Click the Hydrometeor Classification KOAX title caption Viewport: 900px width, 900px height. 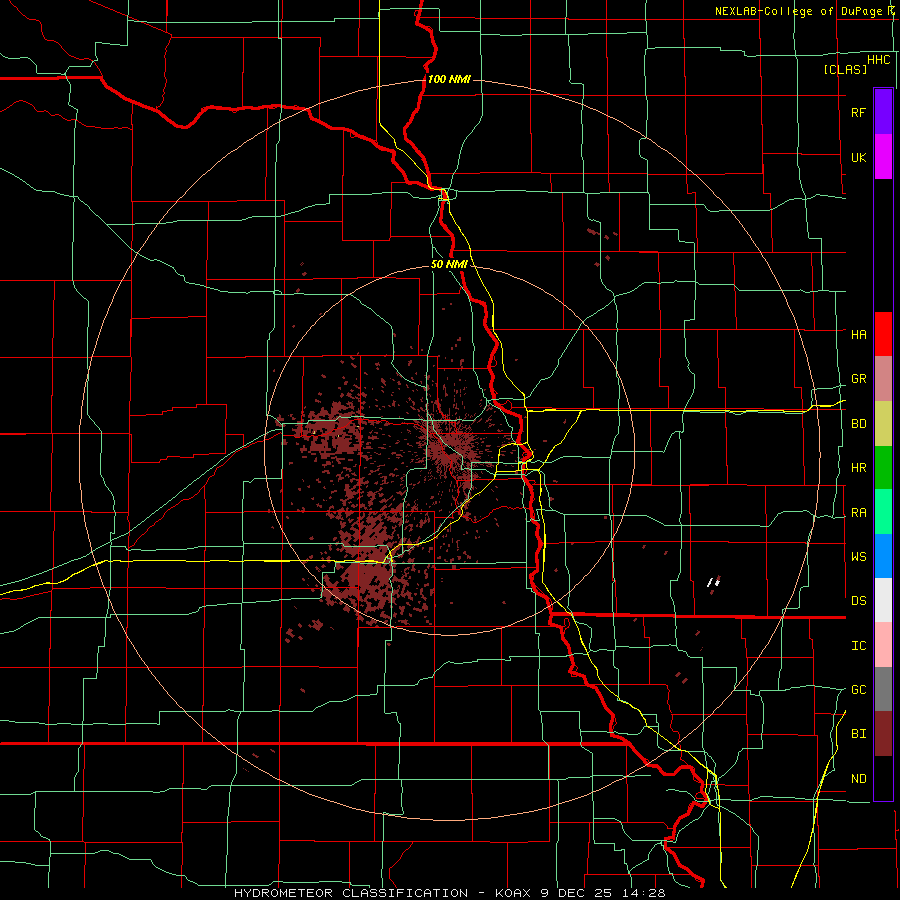click(x=449, y=893)
